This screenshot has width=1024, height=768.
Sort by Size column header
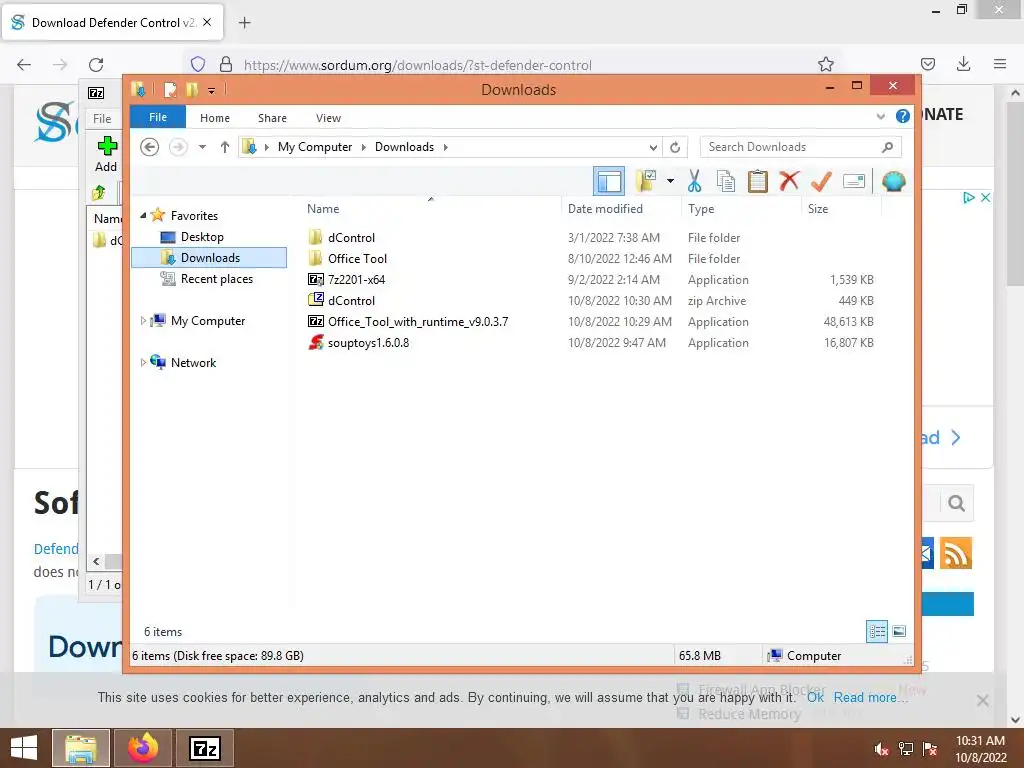[818, 209]
